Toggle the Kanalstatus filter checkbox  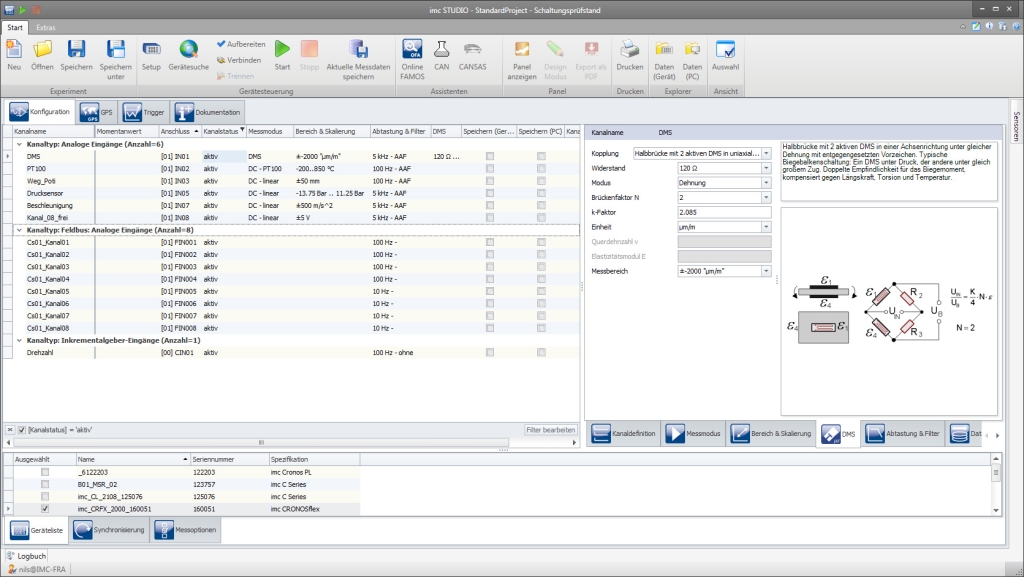click(21, 430)
